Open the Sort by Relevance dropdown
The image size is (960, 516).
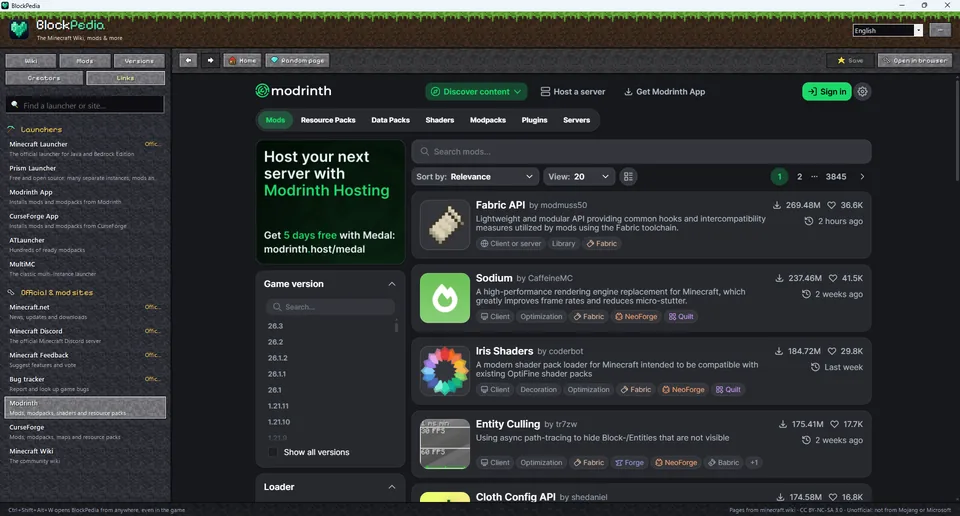click(x=474, y=176)
